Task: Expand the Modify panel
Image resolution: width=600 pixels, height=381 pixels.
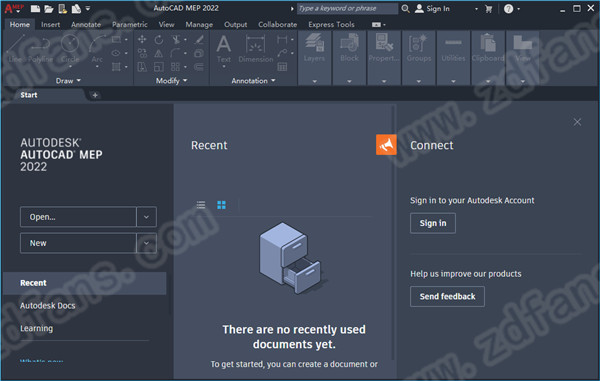Action: pos(171,81)
